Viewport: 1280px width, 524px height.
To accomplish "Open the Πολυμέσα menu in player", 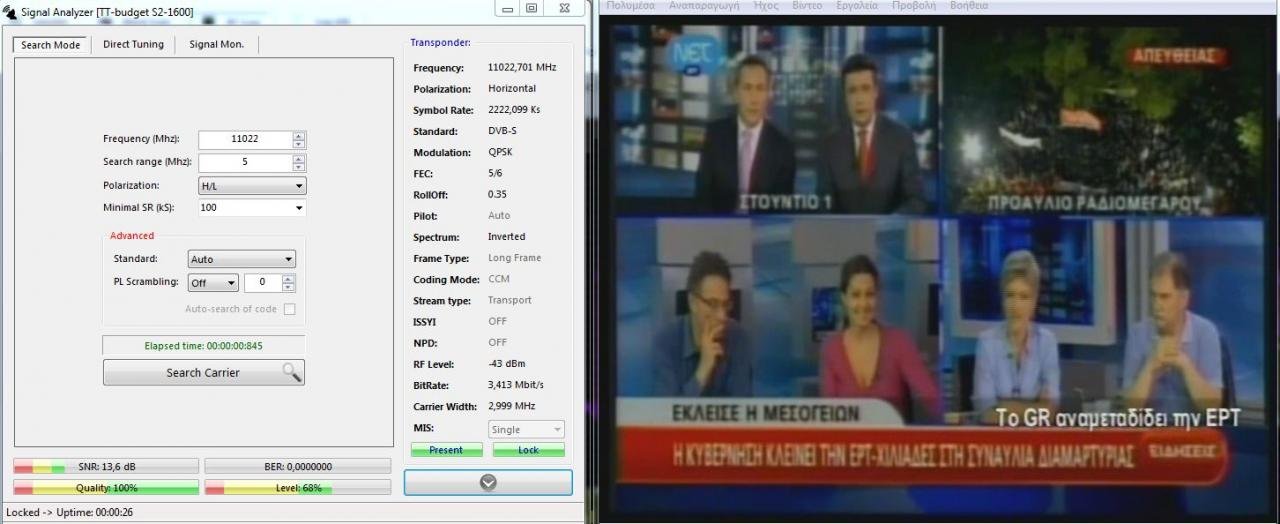I will pos(630,6).
